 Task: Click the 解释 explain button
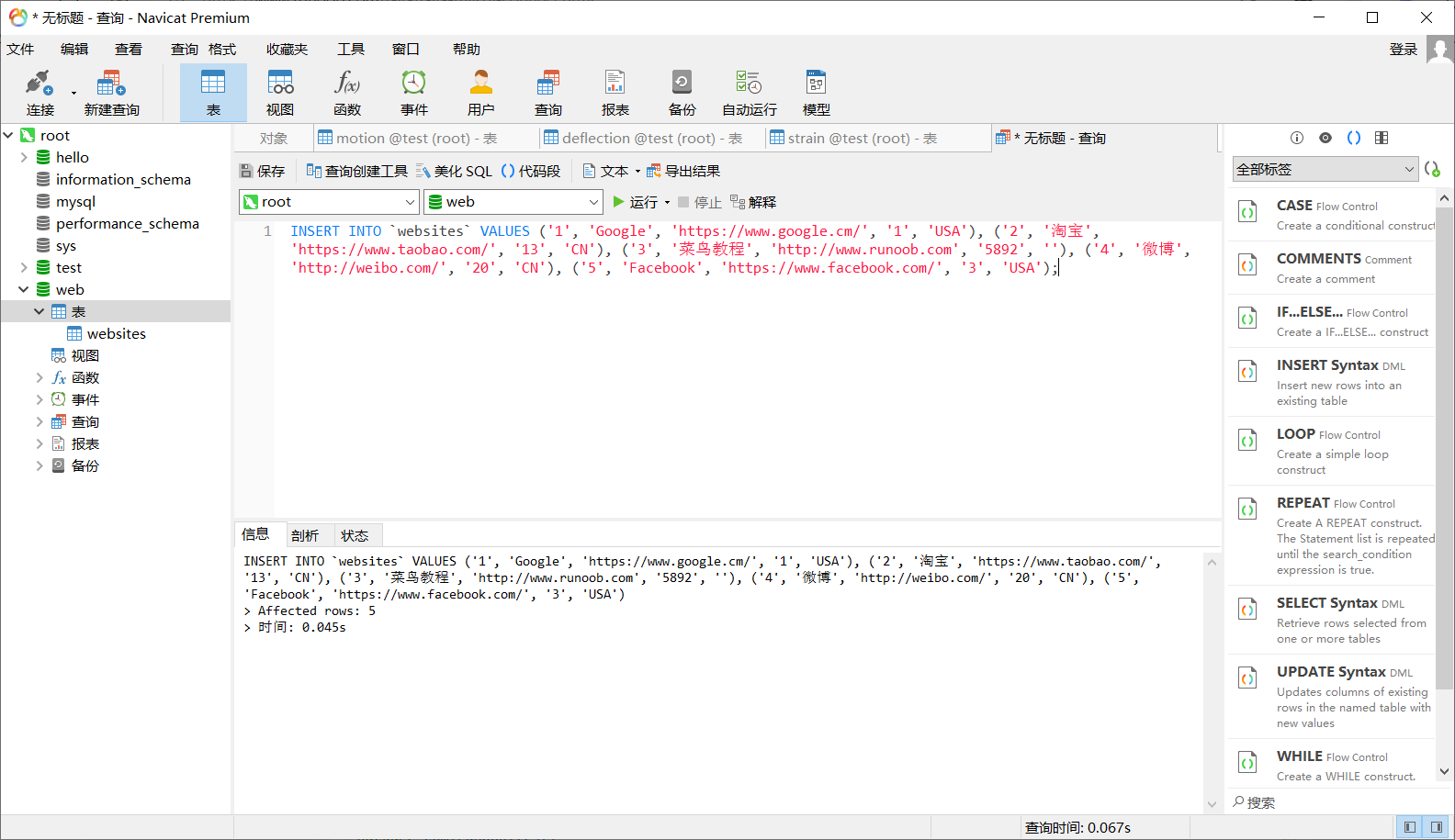point(753,202)
